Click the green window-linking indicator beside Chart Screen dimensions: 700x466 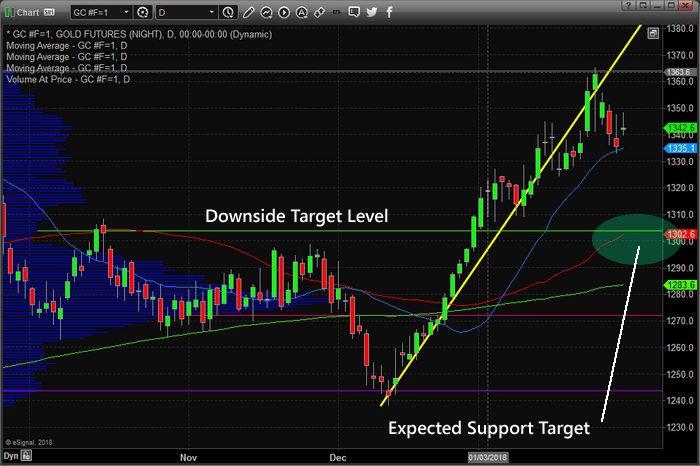pyautogui.click(x=8, y=12)
